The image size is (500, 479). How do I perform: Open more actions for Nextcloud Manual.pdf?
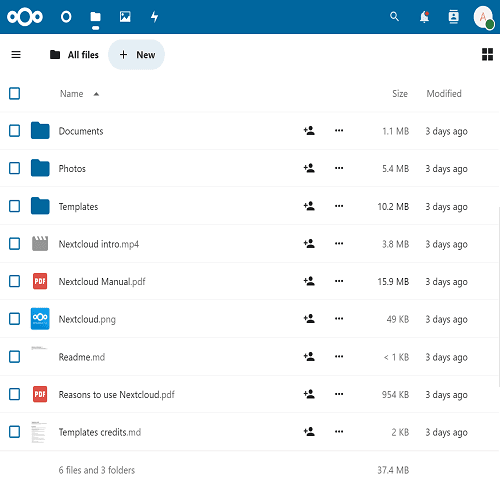339,281
